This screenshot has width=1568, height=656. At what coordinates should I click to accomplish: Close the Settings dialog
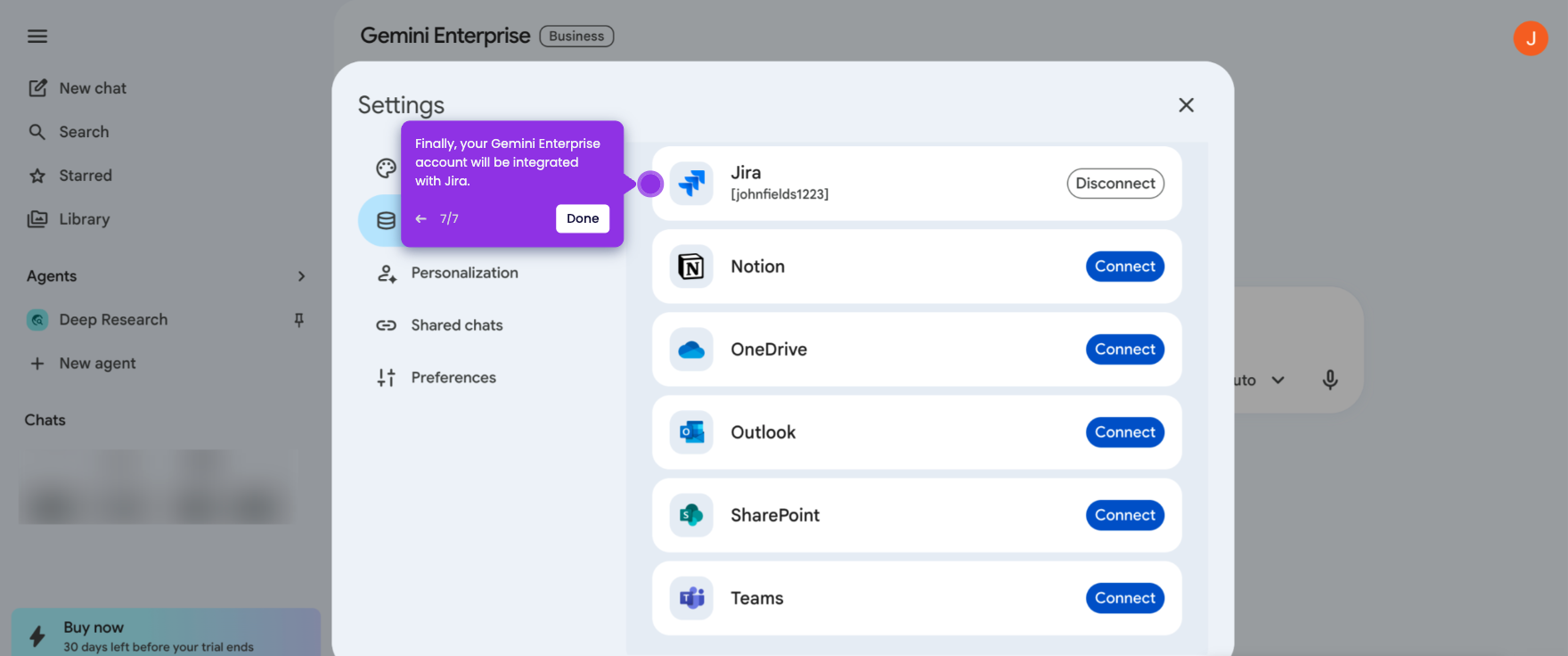click(x=1186, y=105)
